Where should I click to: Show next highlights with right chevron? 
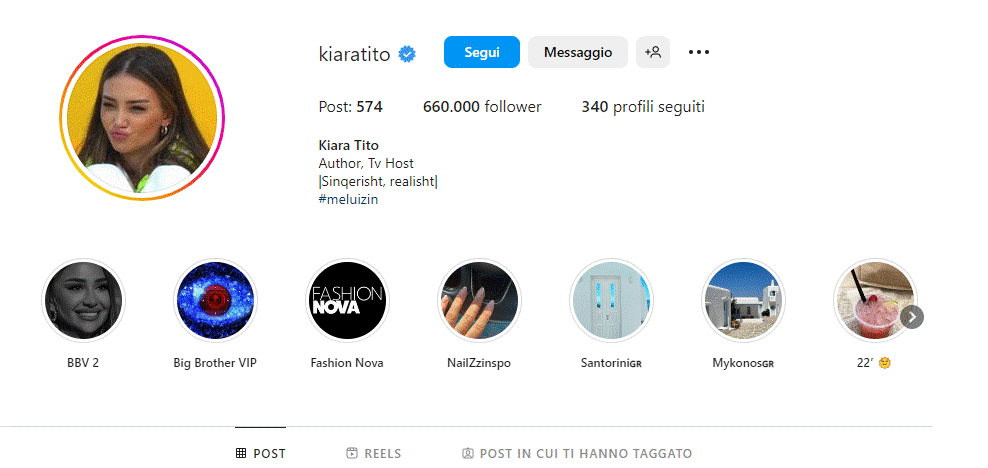(912, 317)
